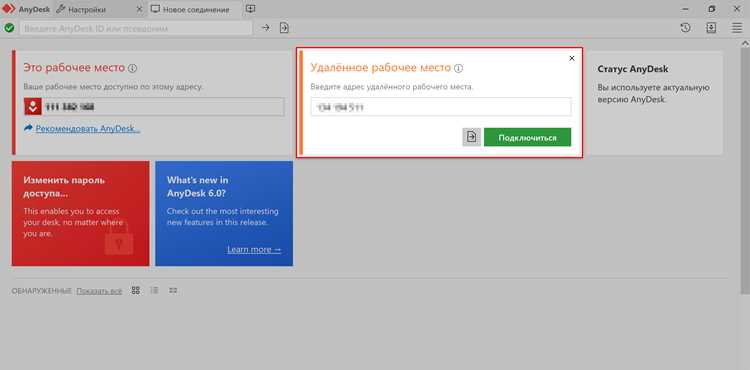Close the Удалённое рабочее место panel
Screen dimensions: 750x370
tap(572, 58)
